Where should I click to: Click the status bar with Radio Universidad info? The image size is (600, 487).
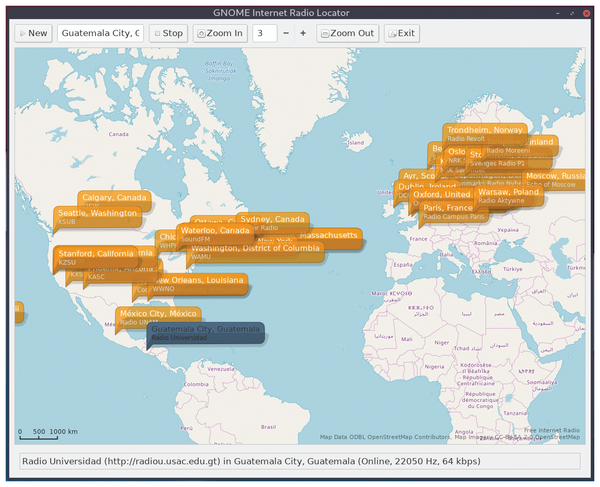click(300, 461)
